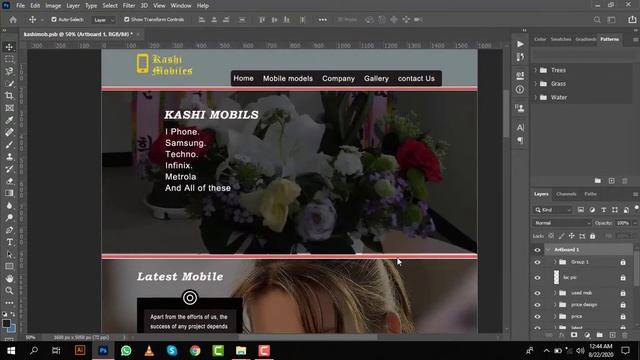
Task: Open the Search icon in options bar
Action: click(597, 20)
